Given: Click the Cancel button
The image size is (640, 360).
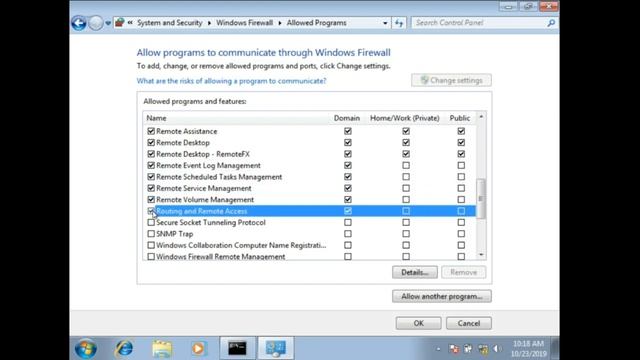Looking at the screenshot, I should coord(469,323).
